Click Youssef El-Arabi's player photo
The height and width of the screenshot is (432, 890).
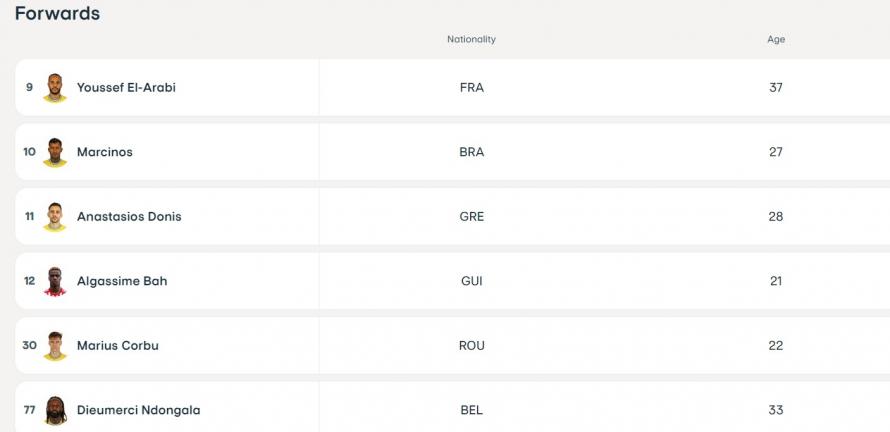point(54,88)
